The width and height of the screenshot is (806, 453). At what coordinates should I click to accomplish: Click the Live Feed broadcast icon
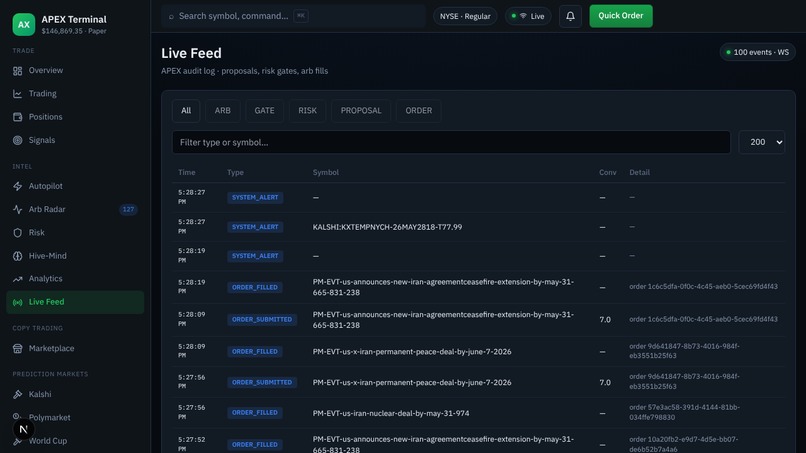click(x=17, y=302)
